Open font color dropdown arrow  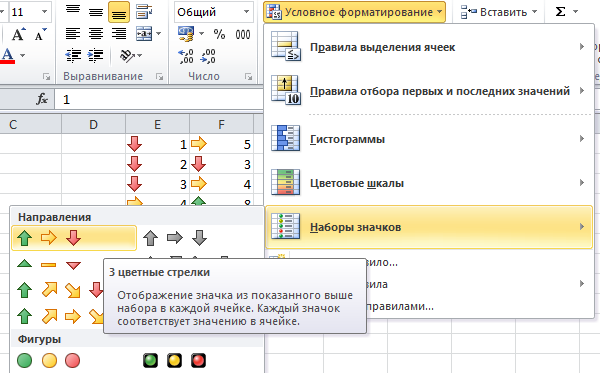(23, 56)
